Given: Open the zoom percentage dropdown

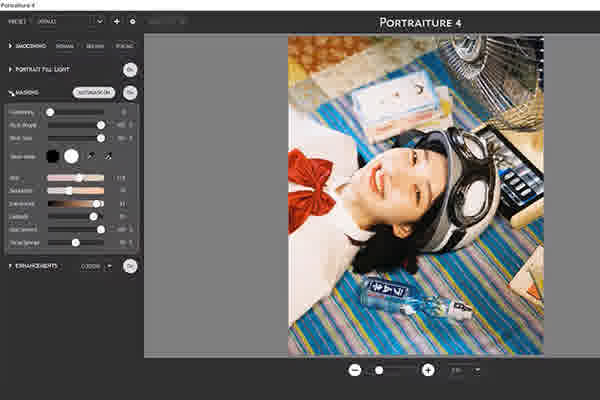Looking at the screenshot, I should click(x=477, y=370).
